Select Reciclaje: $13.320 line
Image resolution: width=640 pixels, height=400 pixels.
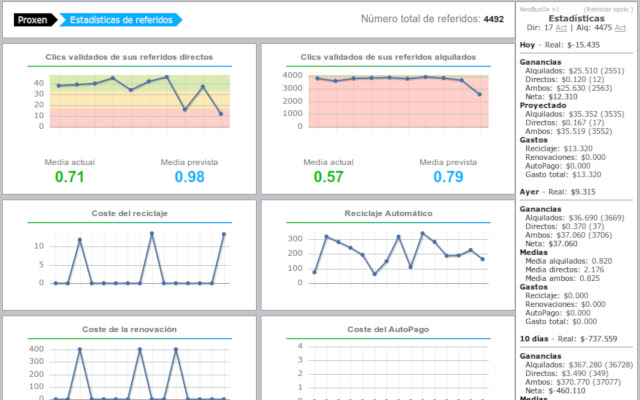pyautogui.click(x=559, y=149)
